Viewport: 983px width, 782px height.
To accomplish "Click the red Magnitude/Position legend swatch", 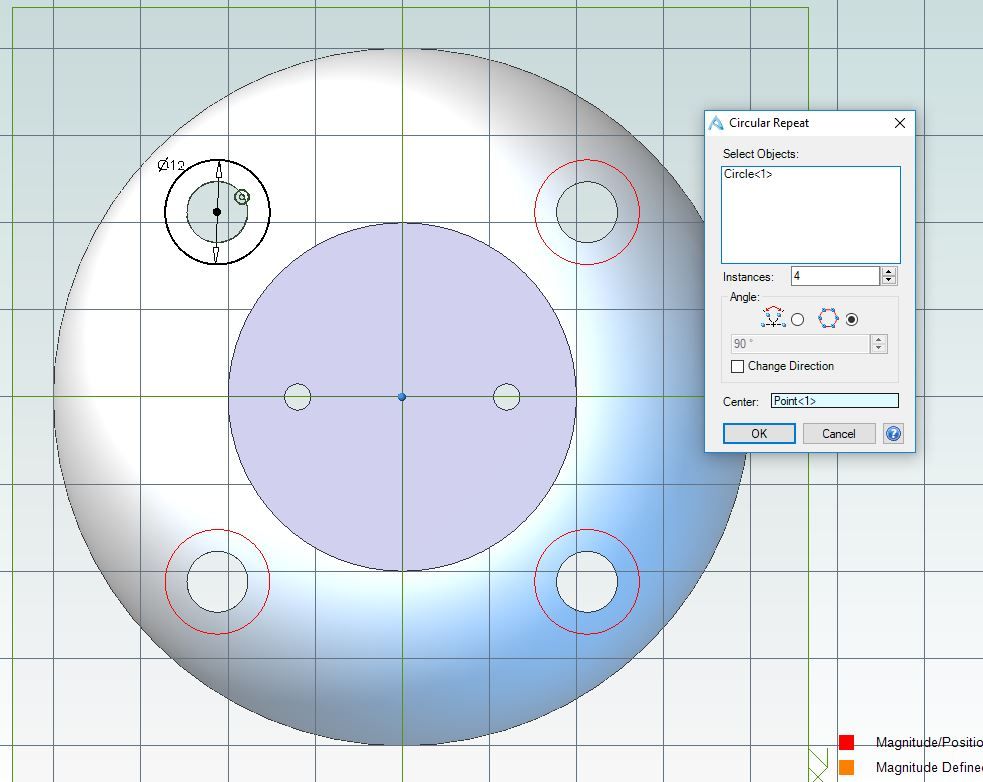I will tap(846, 742).
